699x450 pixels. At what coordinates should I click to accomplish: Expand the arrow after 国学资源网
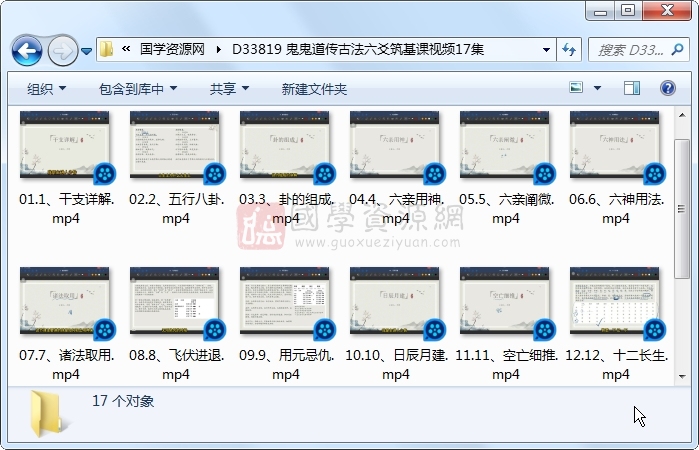(218, 49)
